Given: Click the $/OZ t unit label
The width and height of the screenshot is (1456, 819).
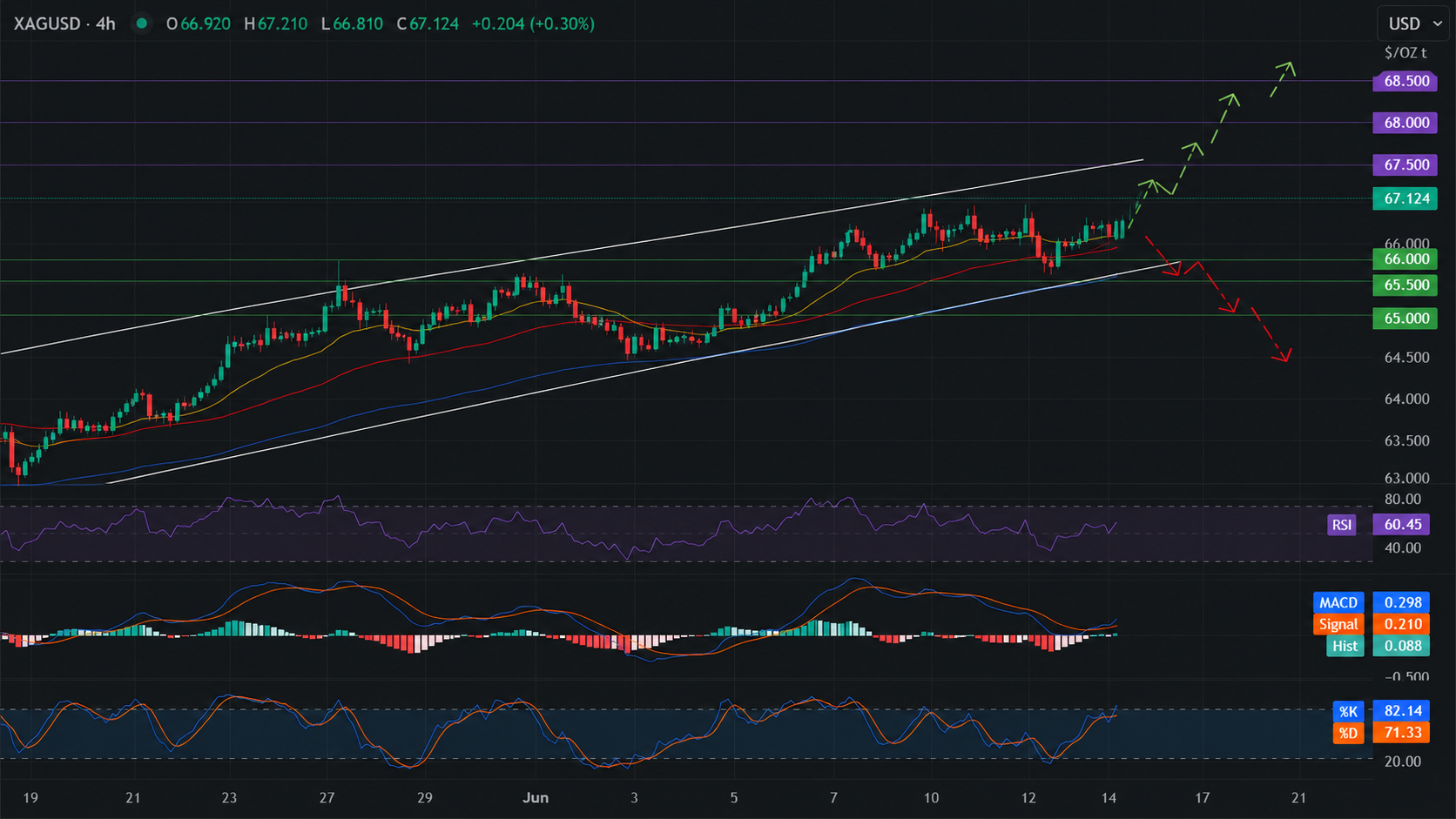Looking at the screenshot, I should (1405, 52).
